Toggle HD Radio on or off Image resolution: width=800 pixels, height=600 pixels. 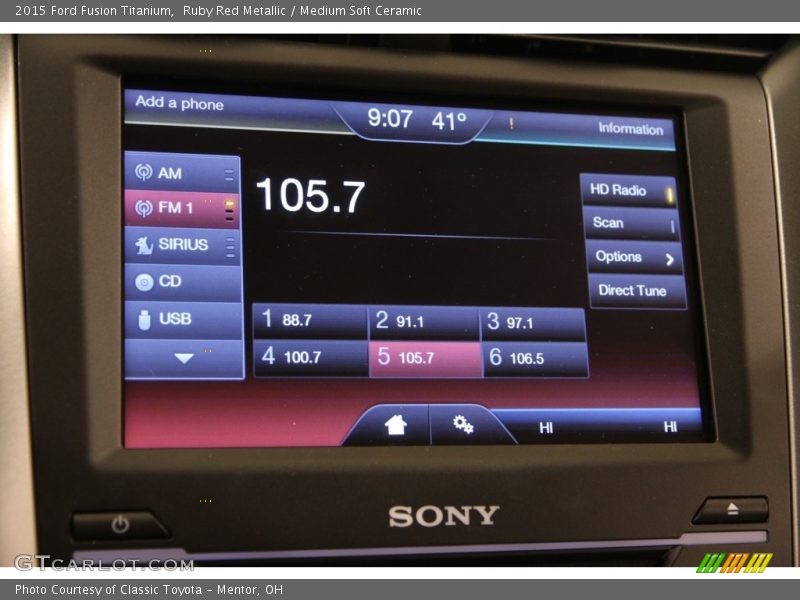[x=629, y=191]
